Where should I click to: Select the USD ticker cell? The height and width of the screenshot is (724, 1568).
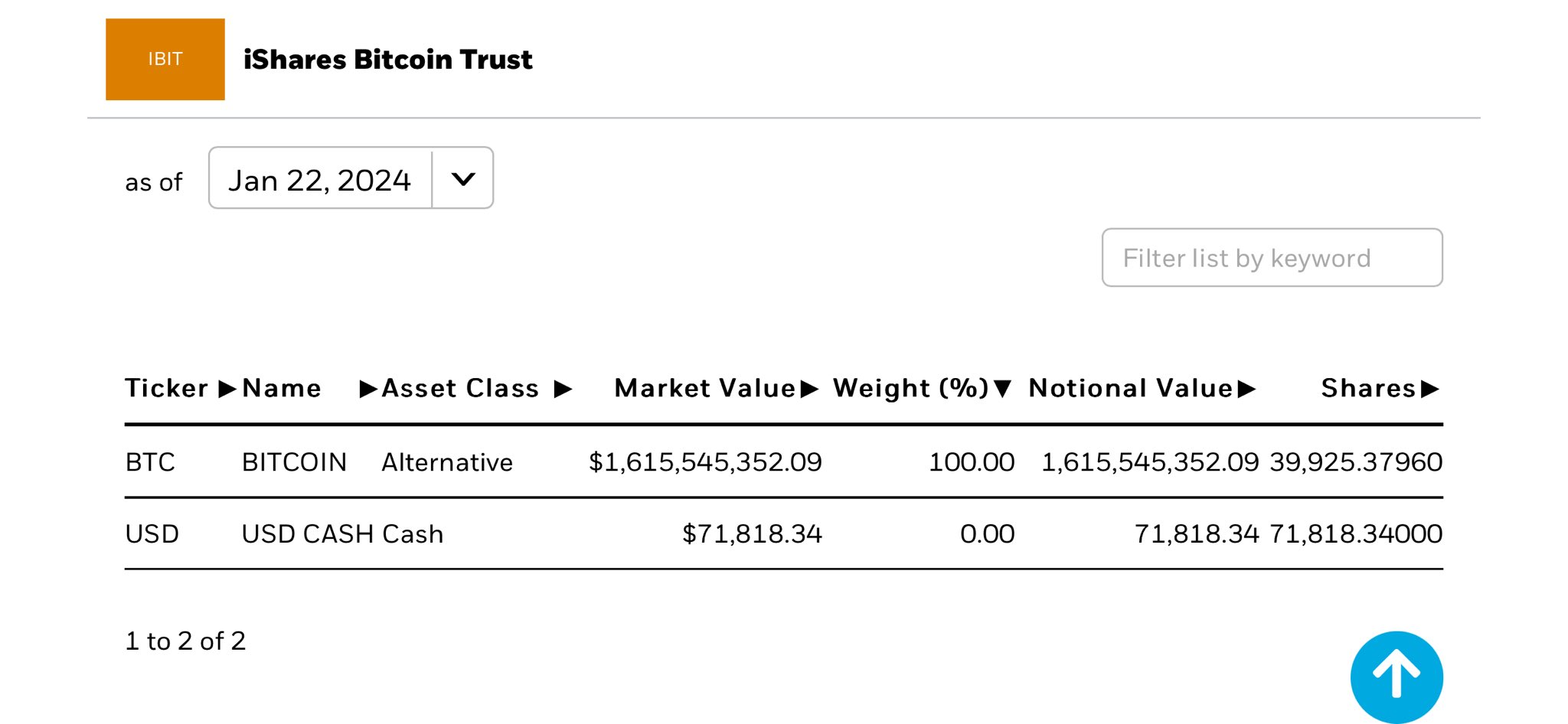(x=152, y=533)
